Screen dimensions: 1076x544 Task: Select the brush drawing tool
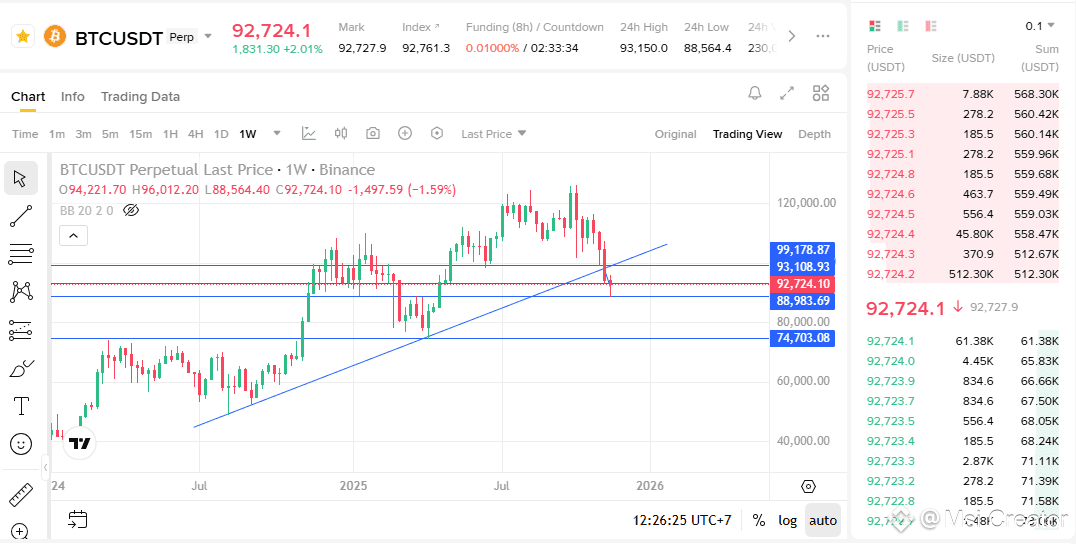pyautogui.click(x=22, y=368)
